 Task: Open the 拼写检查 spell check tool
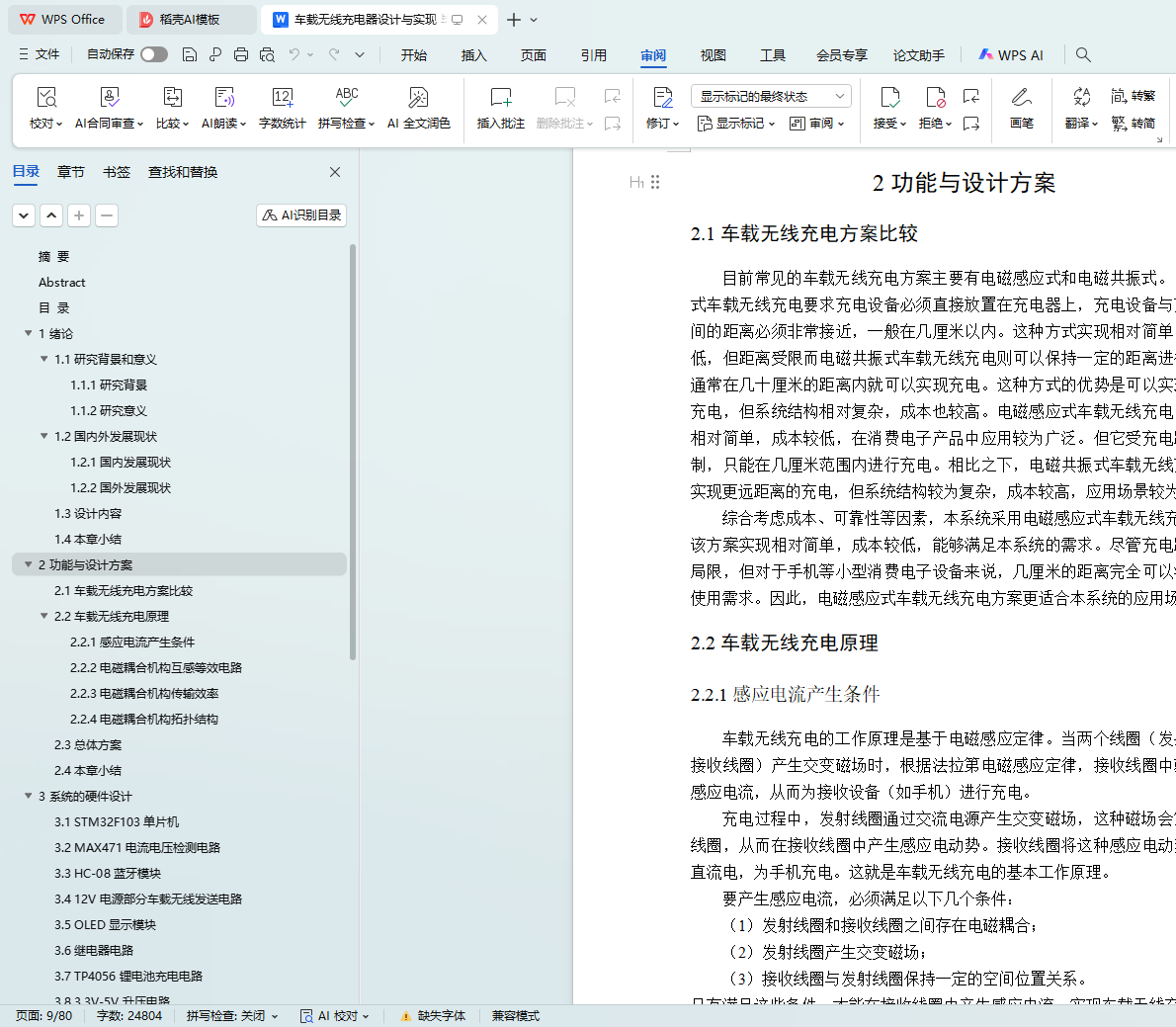tap(346, 98)
